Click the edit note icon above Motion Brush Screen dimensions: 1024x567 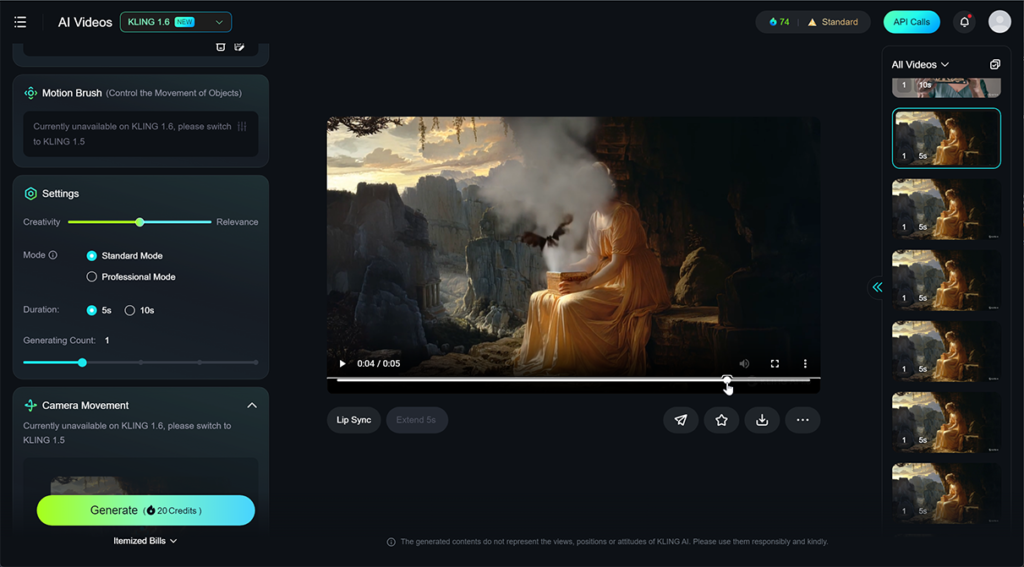click(239, 46)
